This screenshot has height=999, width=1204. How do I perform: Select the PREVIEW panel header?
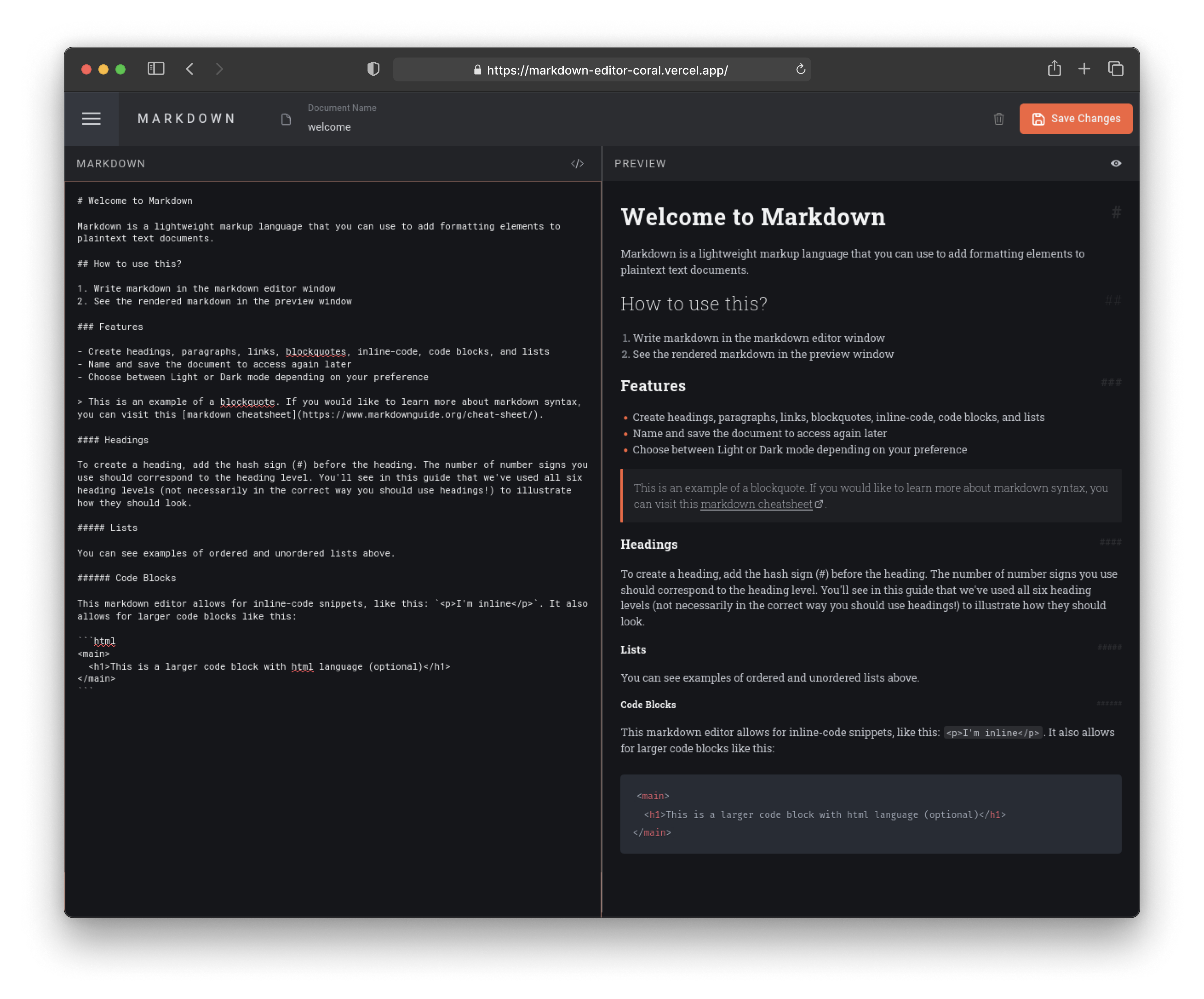(x=640, y=163)
